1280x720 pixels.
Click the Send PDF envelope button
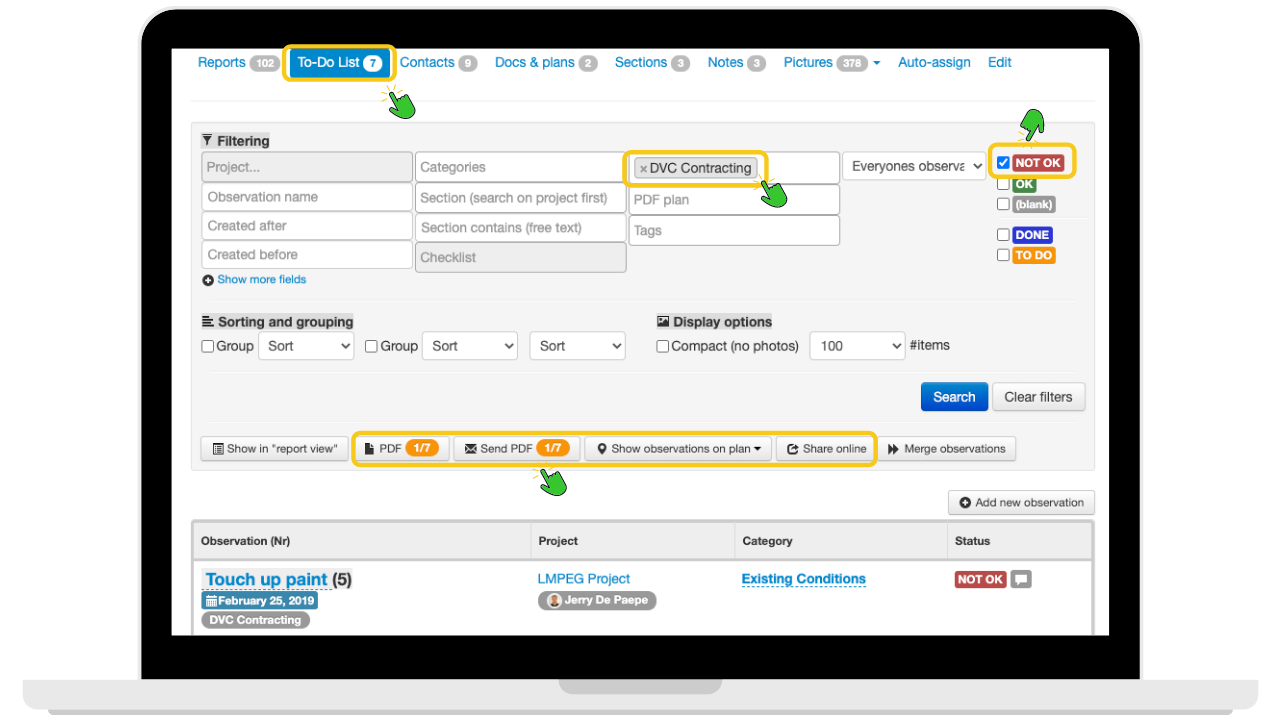(x=516, y=449)
